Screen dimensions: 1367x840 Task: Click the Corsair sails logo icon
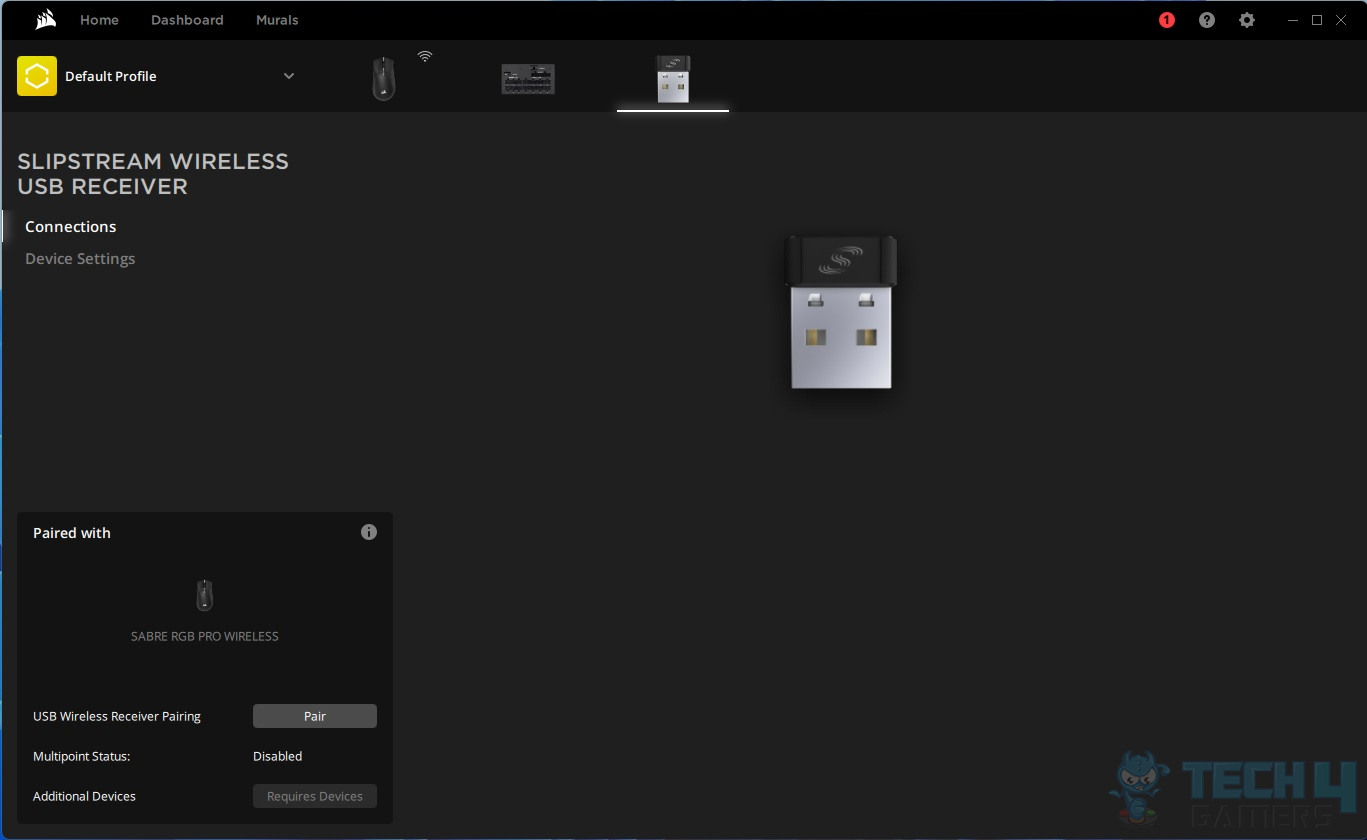click(46, 20)
